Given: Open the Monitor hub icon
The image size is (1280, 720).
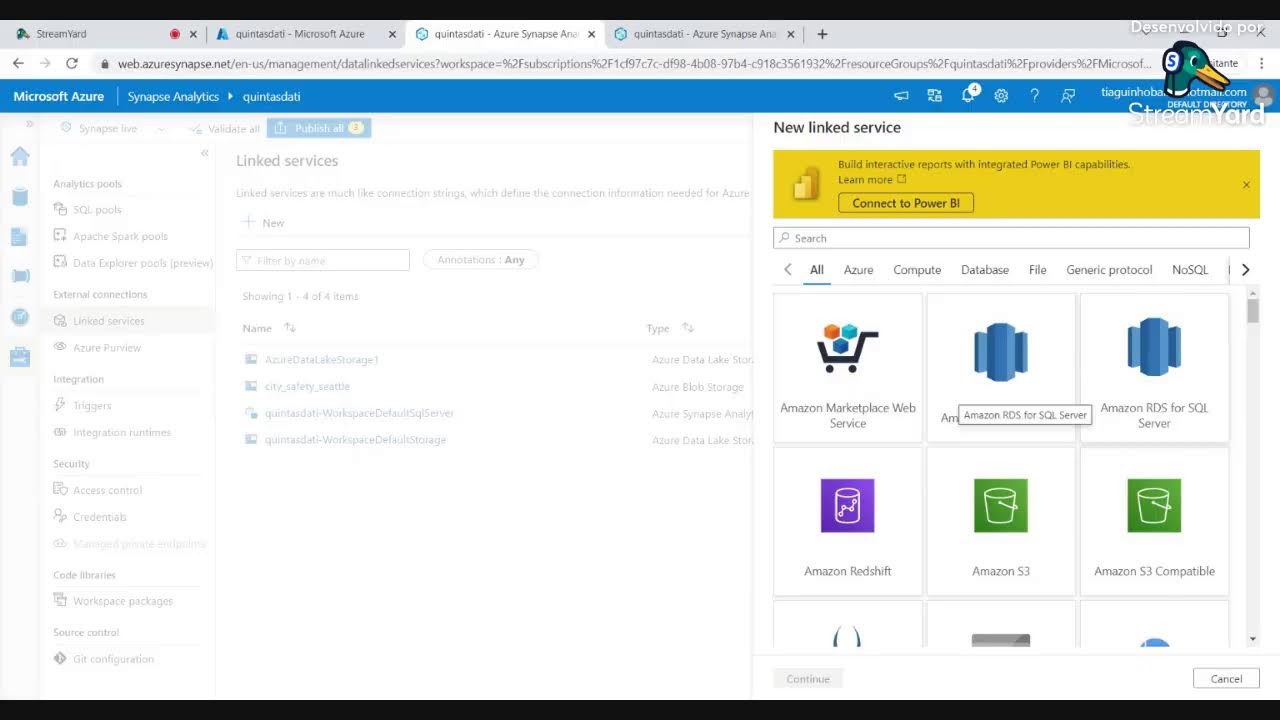Looking at the screenshot, I should click(20, 316).
